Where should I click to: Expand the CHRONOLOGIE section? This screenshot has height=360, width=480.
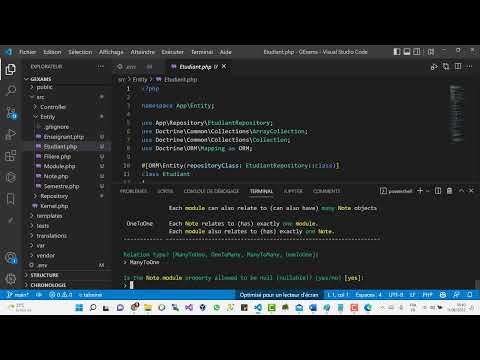point(48,285)
